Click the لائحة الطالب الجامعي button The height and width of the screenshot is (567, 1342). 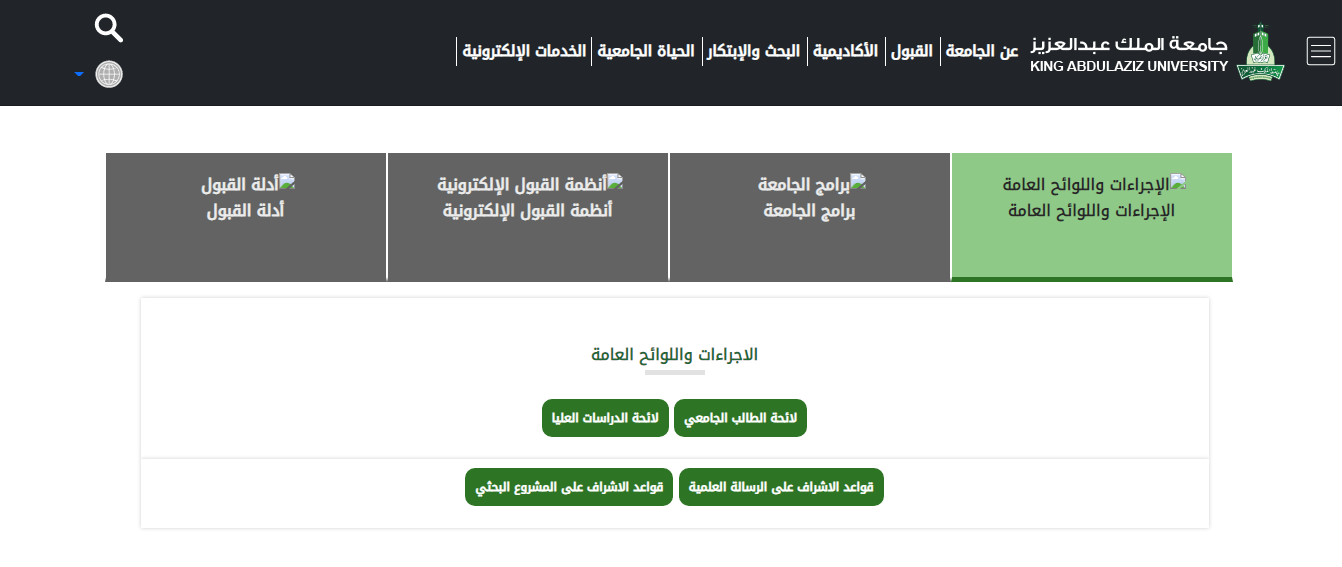pyautogui.click(x=740, y=418)
